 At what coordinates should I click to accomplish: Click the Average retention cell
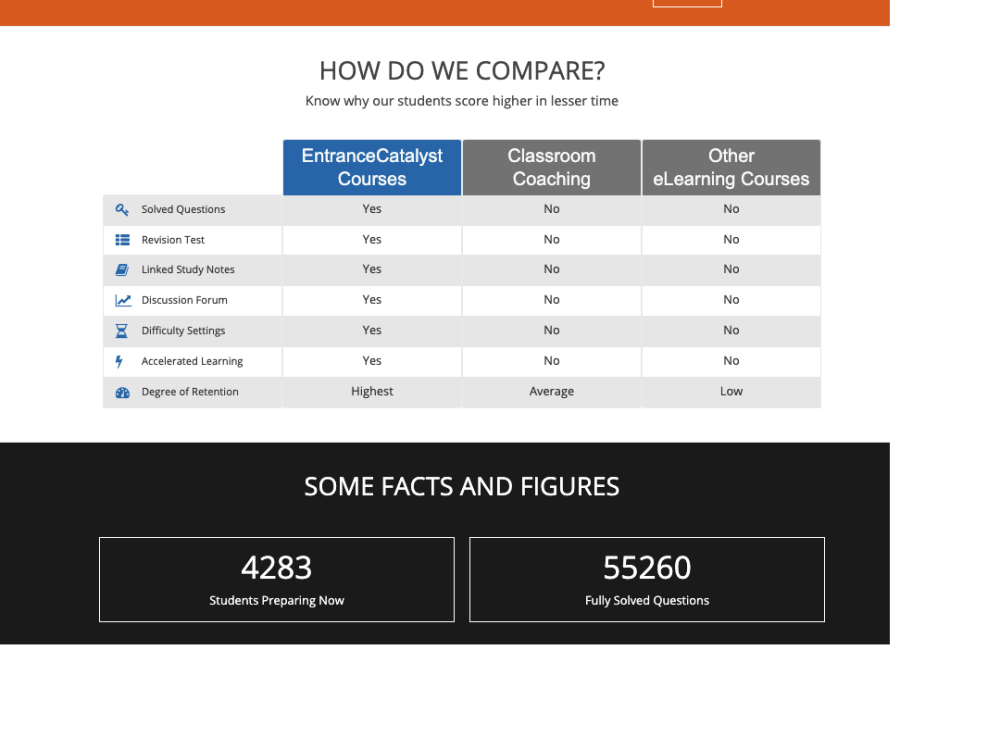[552, 392]
